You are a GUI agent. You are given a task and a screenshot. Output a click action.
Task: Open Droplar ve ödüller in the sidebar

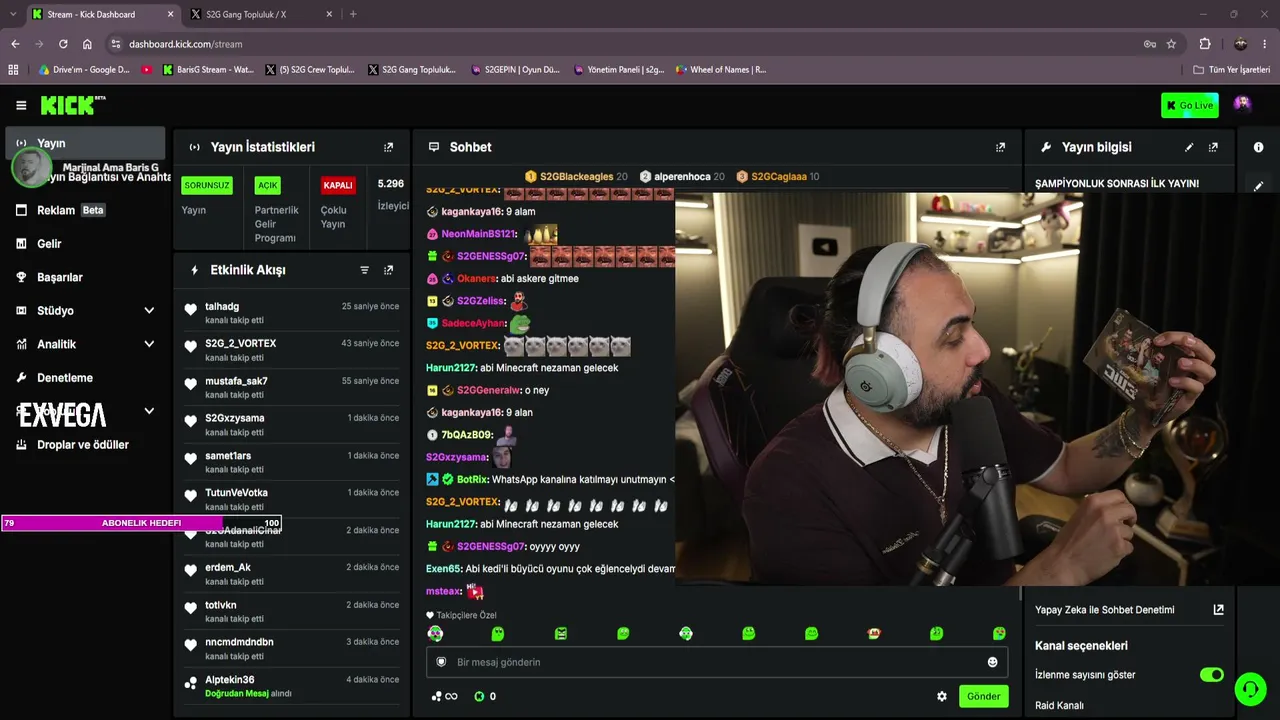pyautogui.click(x=86, y=445)
